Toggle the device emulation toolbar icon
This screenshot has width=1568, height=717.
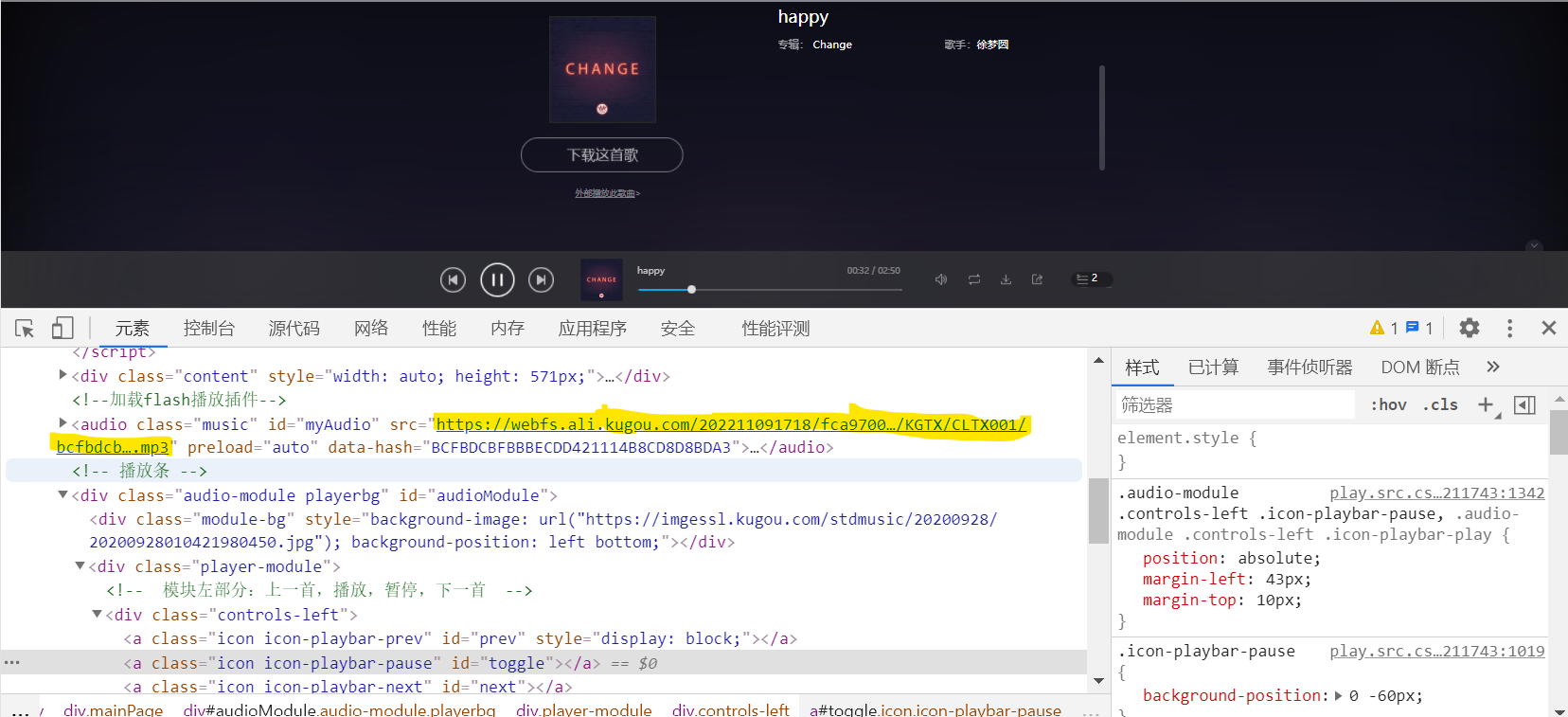[62, 328]
